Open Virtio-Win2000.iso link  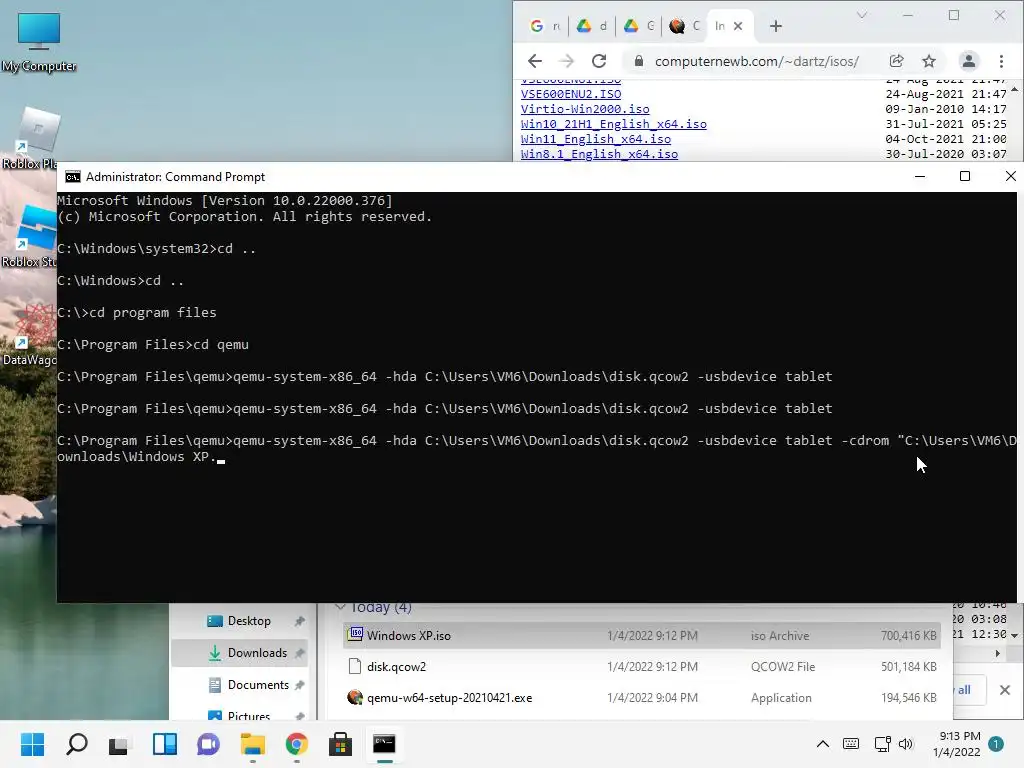pyautogui.click(x=585, y=109)
